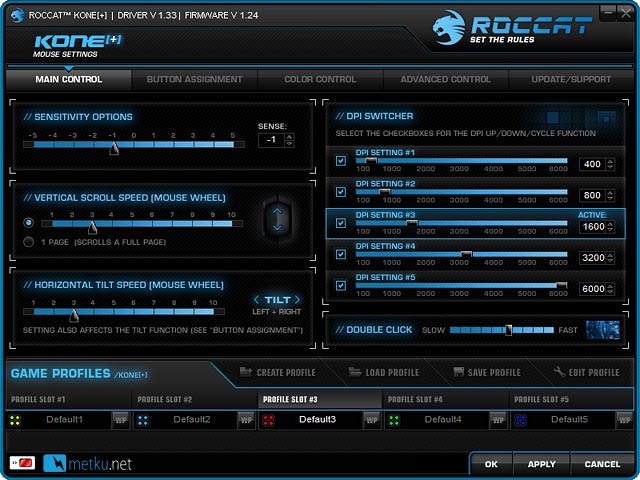Screen dimensions: 640x480
Task: Click the sensitivity options slider handle
Action: click(114, 148)
